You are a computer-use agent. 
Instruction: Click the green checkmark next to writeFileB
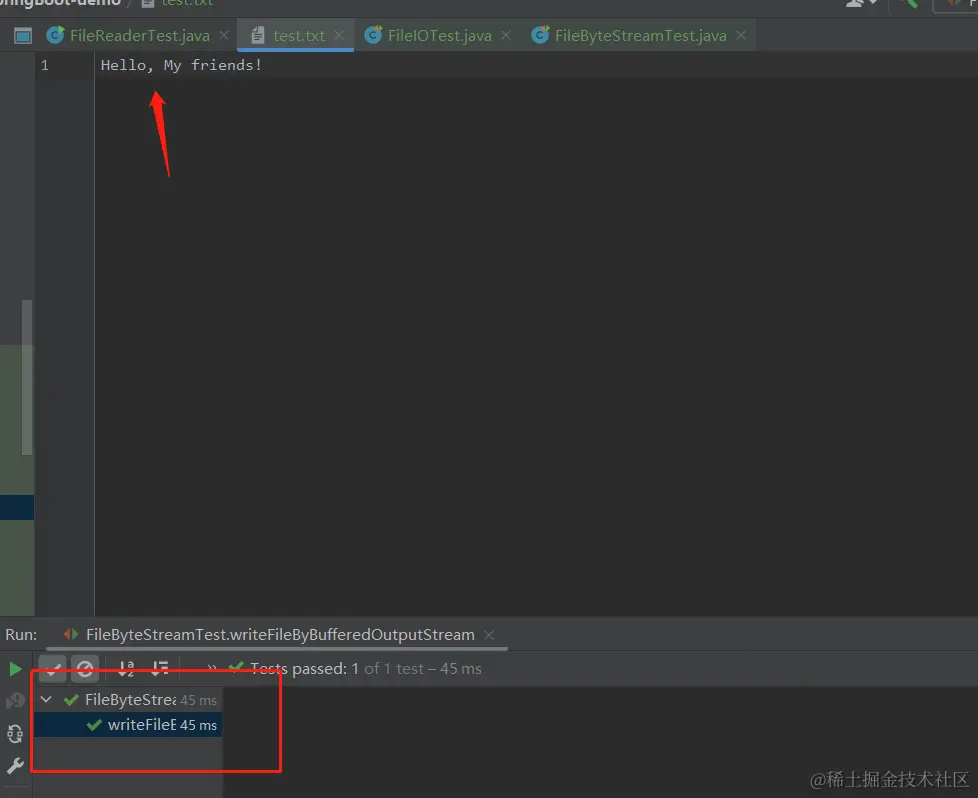pos(94,725)
